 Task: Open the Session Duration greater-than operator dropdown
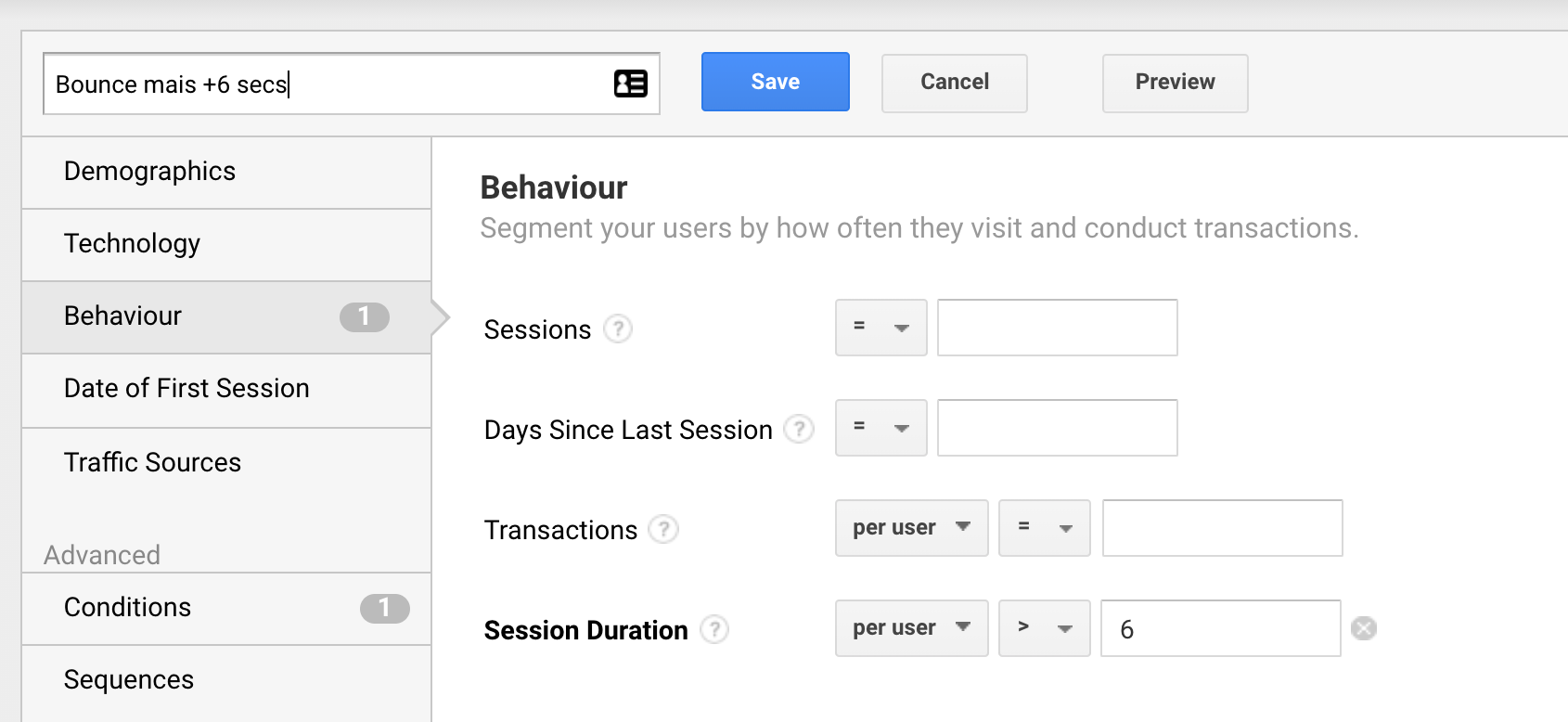coord(1043,628)
